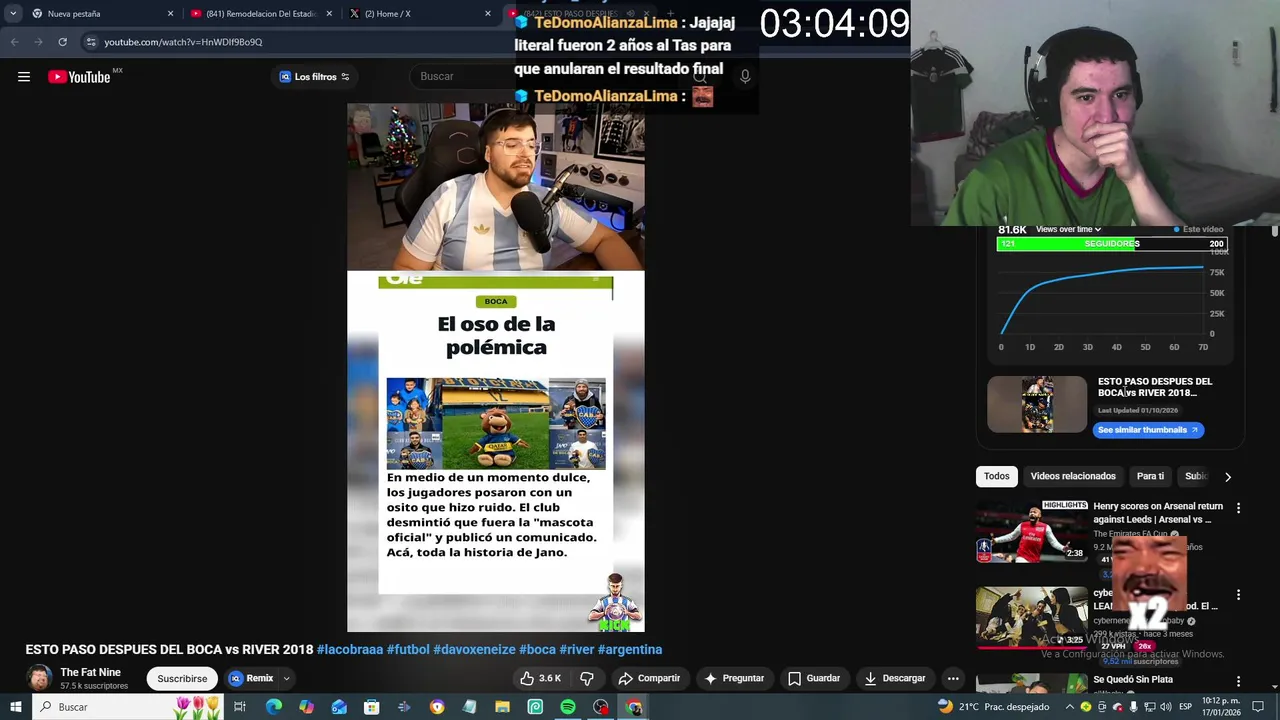Switch to Remodelacion Del Estadio tab

[x=261, y=14]
